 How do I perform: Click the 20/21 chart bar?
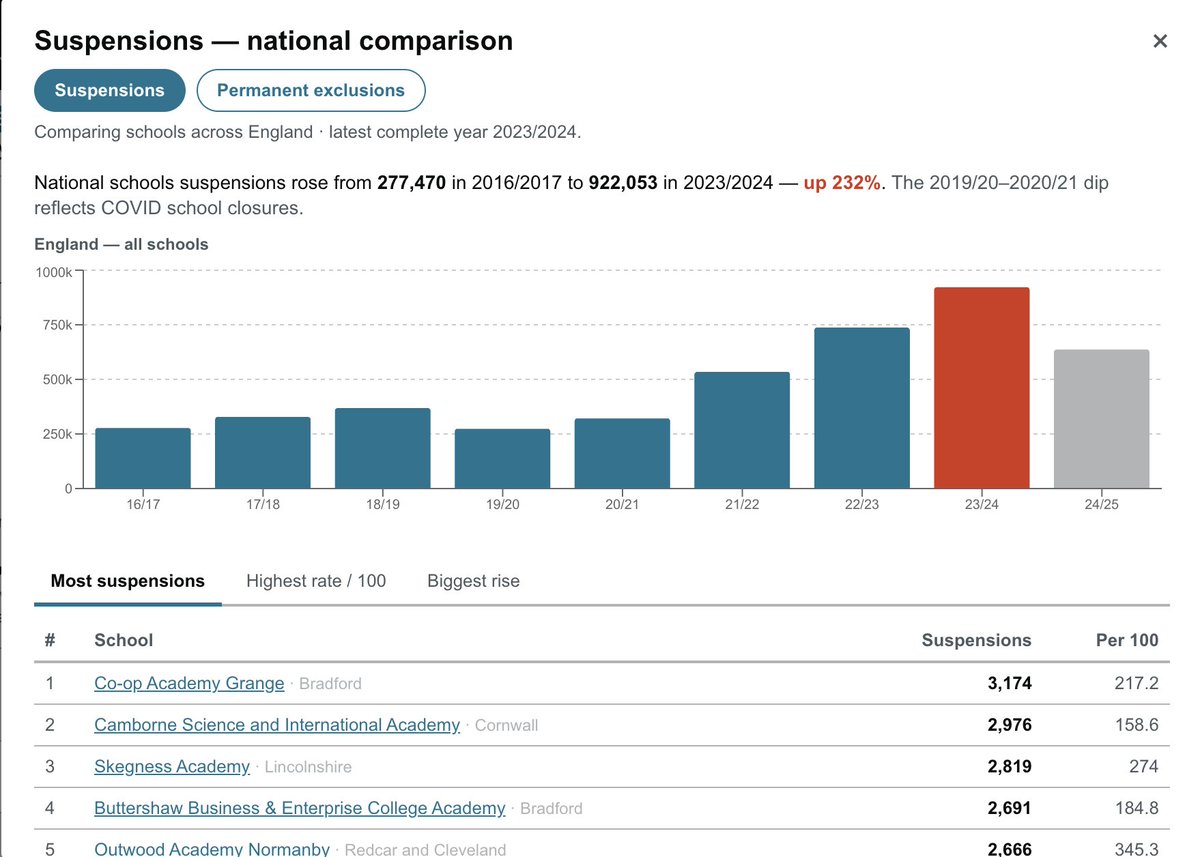[622, 453]
